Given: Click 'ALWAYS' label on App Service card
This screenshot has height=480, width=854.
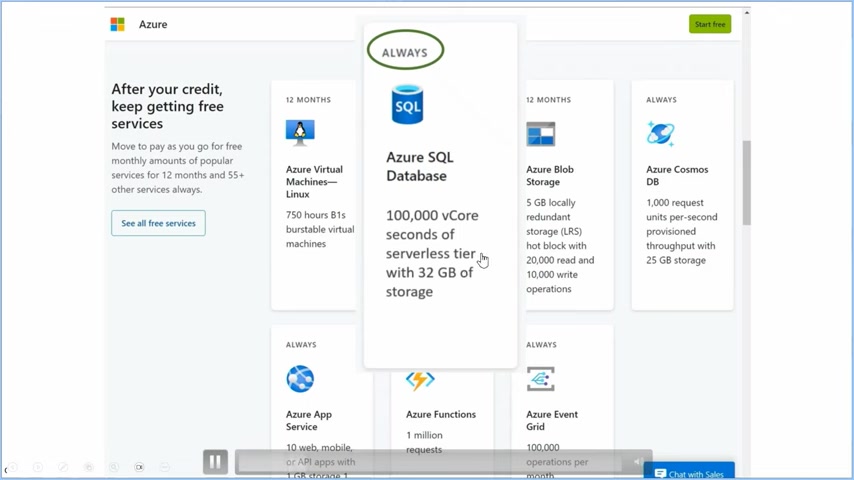Looking at the screenshot, I should [x=301, y=344].
